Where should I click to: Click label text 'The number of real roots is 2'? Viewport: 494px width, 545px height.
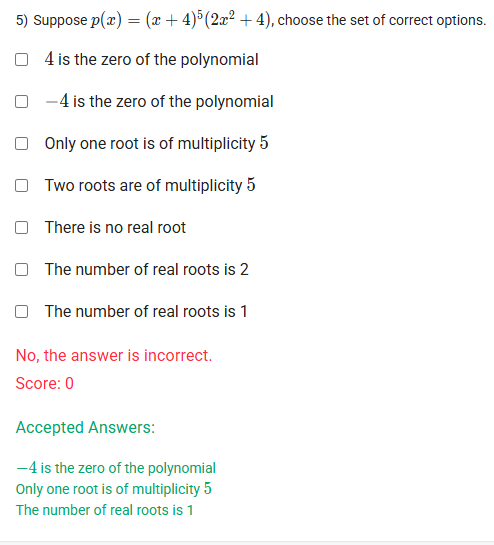pos(147,269)
